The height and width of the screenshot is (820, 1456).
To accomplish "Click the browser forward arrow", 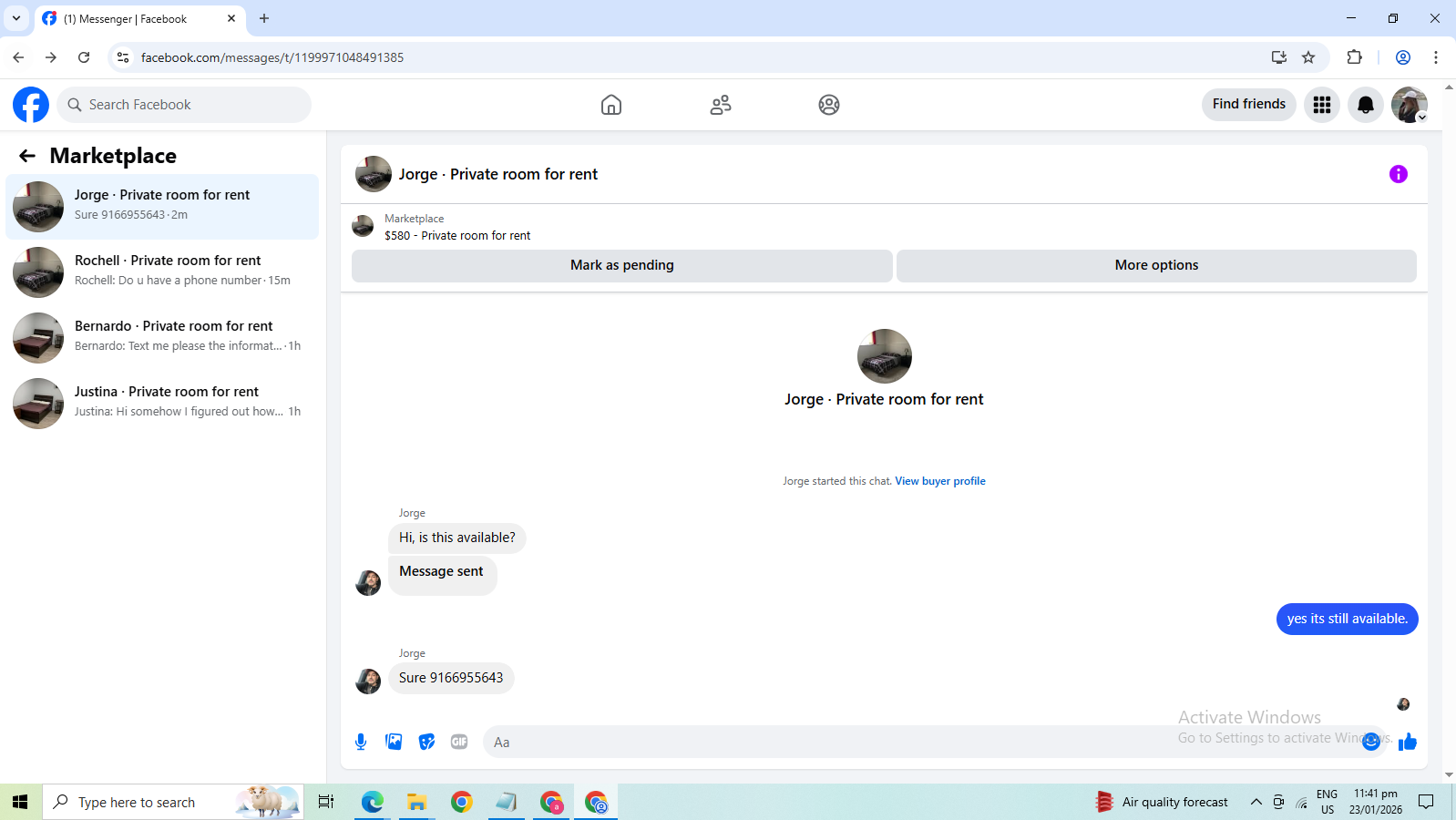I will click(51, 57).
